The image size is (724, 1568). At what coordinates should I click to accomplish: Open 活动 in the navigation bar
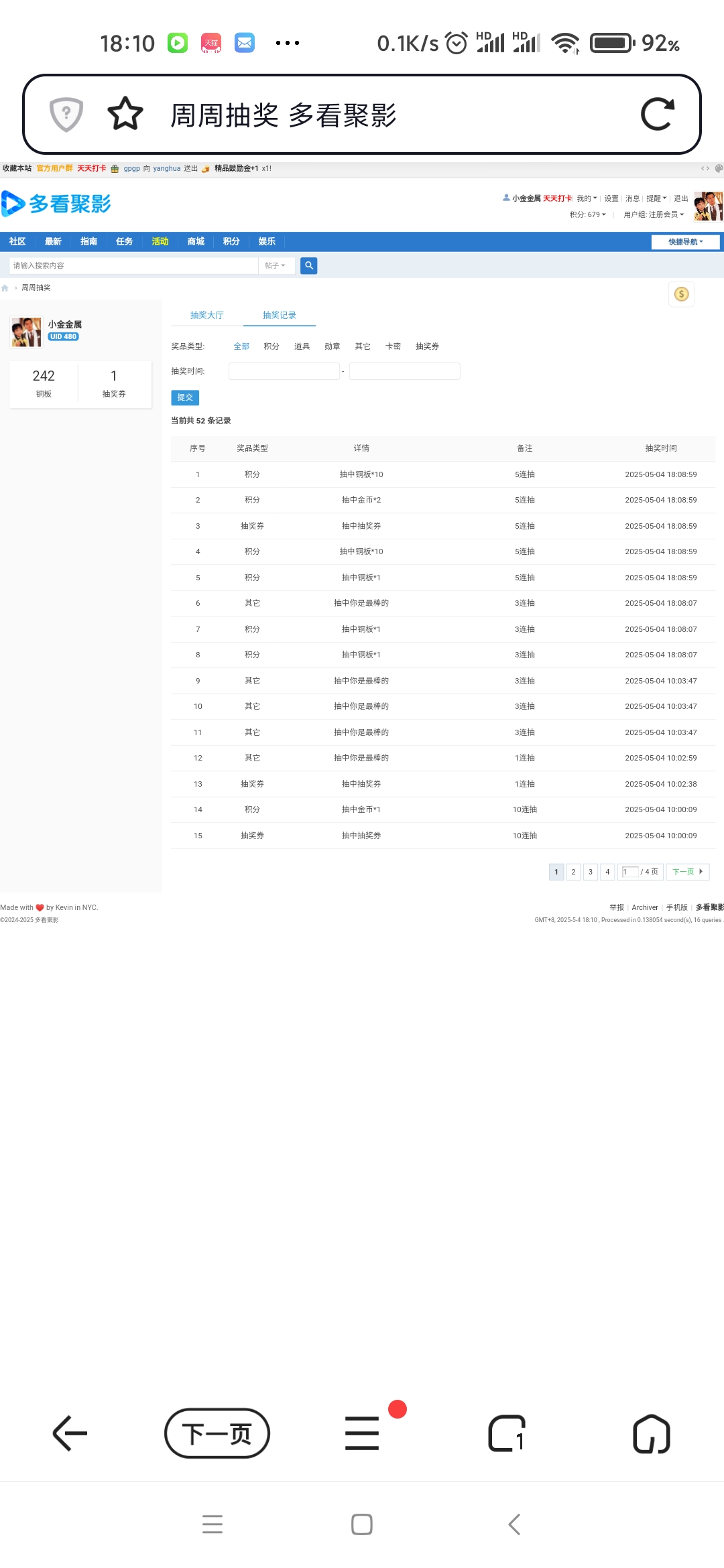coord(160,242)
